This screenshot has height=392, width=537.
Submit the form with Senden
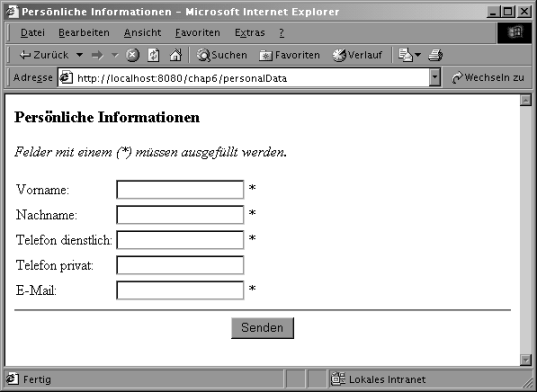click(x=262, y=328)
